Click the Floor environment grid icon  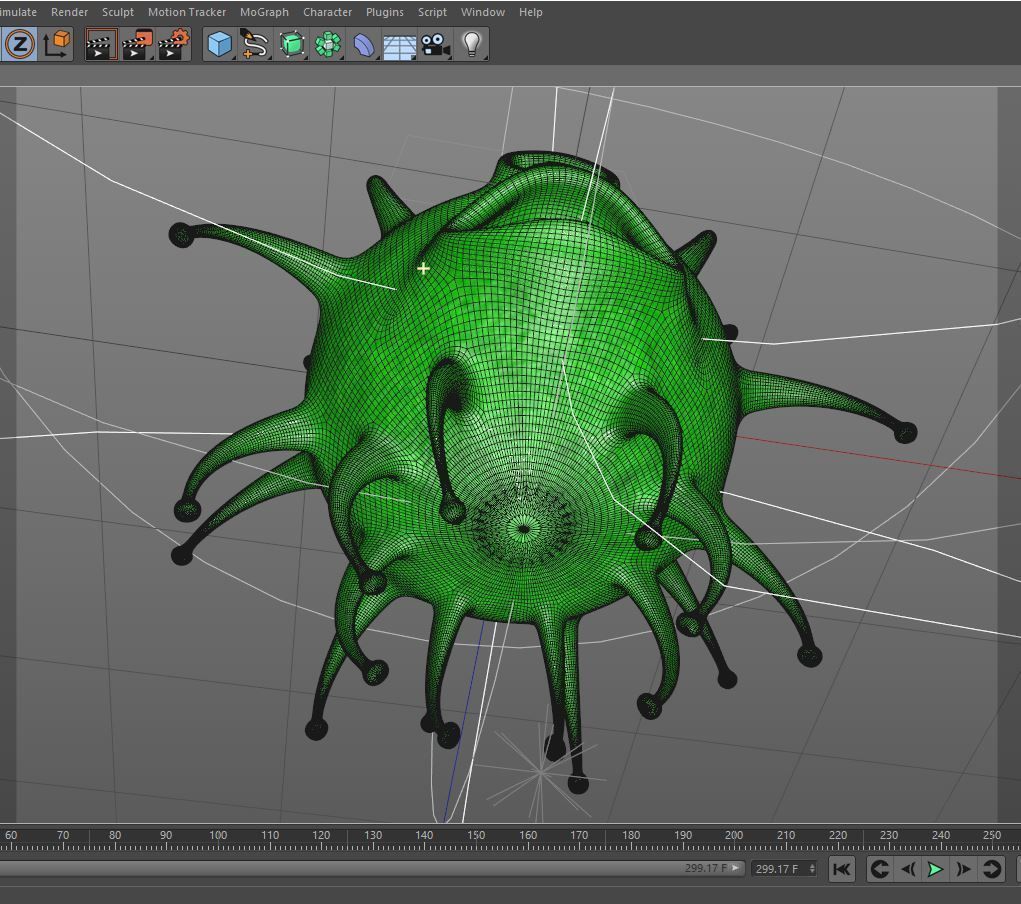(399, 46)
